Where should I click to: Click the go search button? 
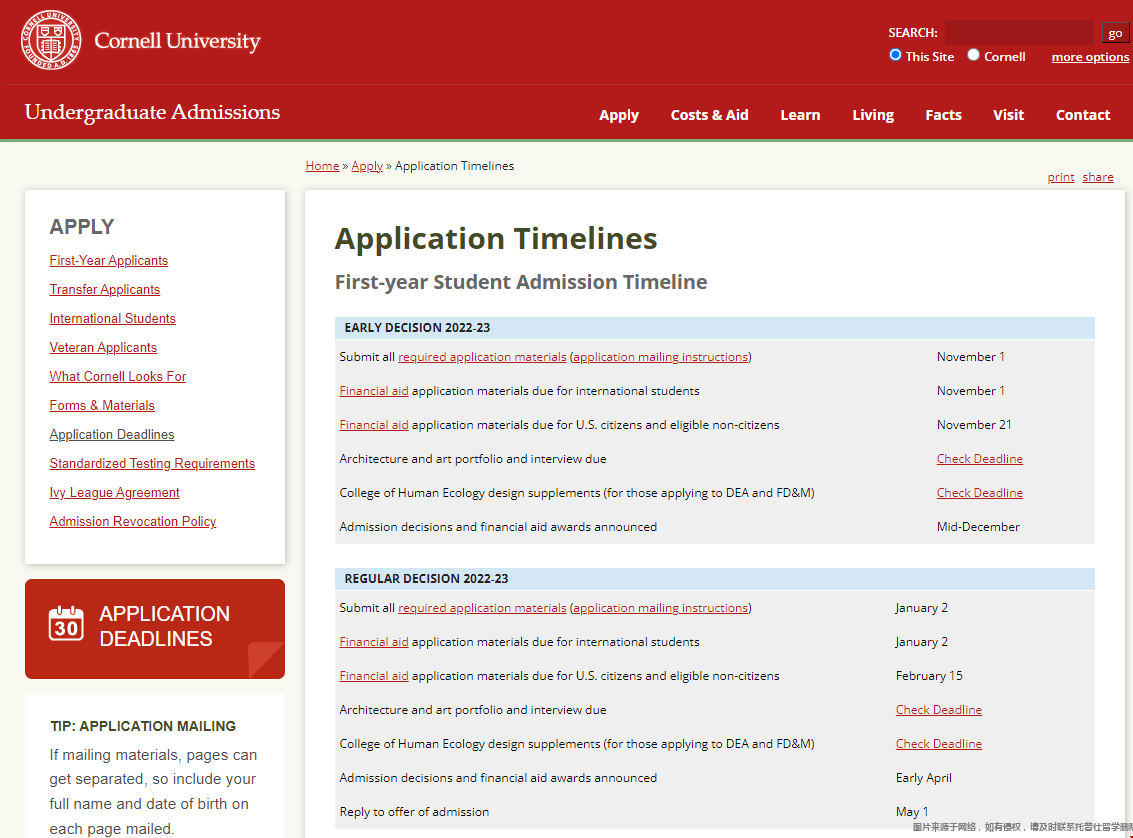click(x=1115, y=33)
